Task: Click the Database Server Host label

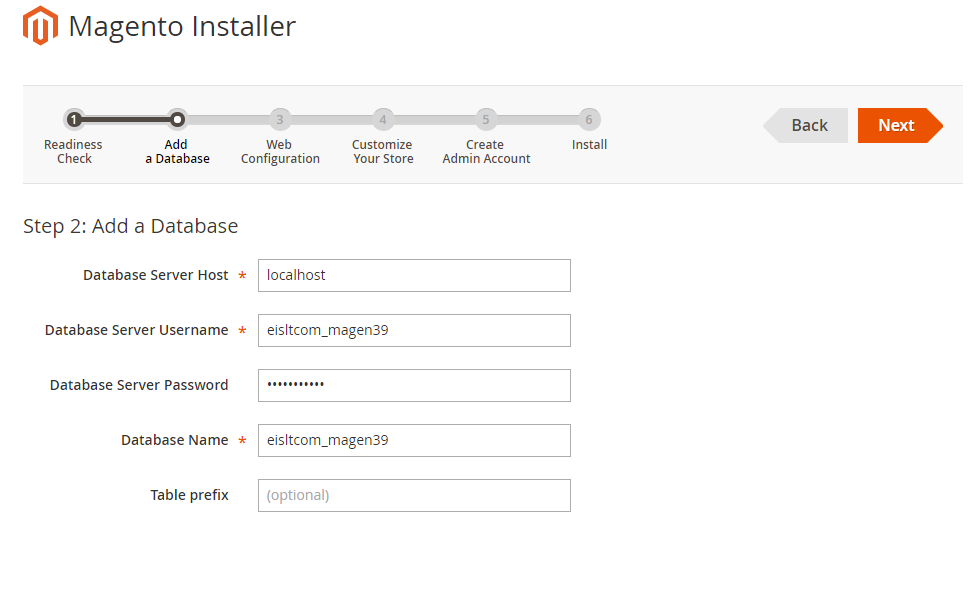Action: [x=155, y=275]
